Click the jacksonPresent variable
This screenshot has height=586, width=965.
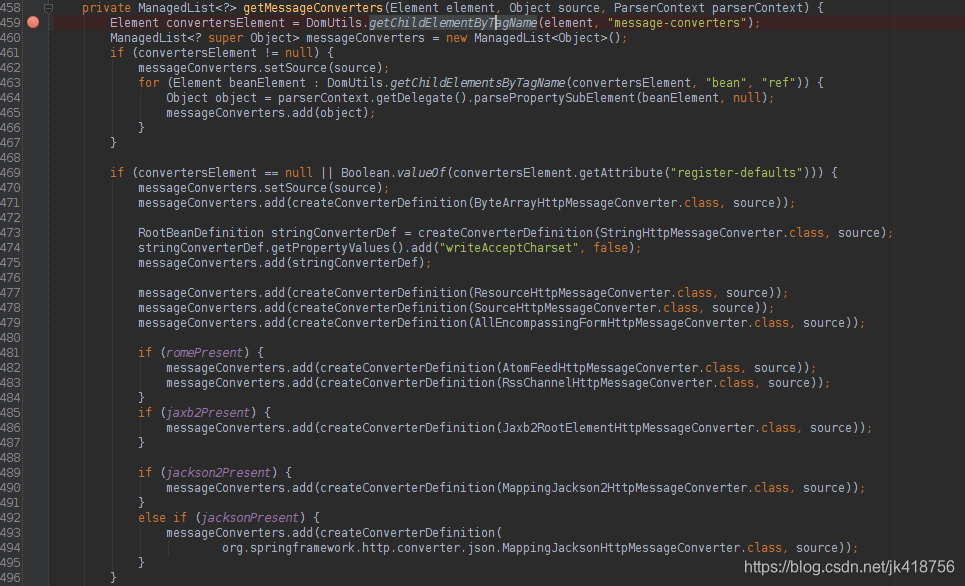(x=250, y=518)
